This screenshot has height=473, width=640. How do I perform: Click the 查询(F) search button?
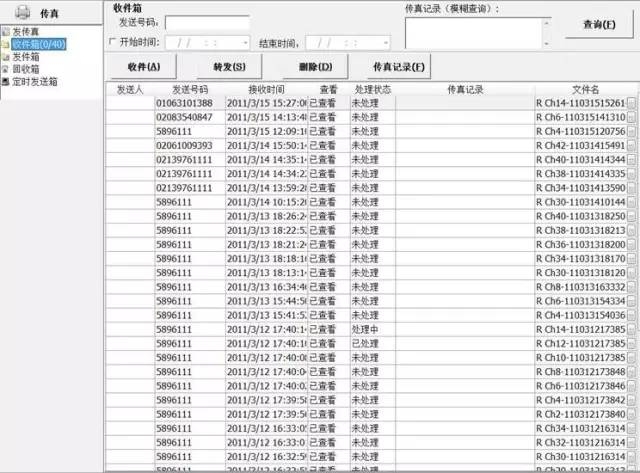click(x=597, y=23)
